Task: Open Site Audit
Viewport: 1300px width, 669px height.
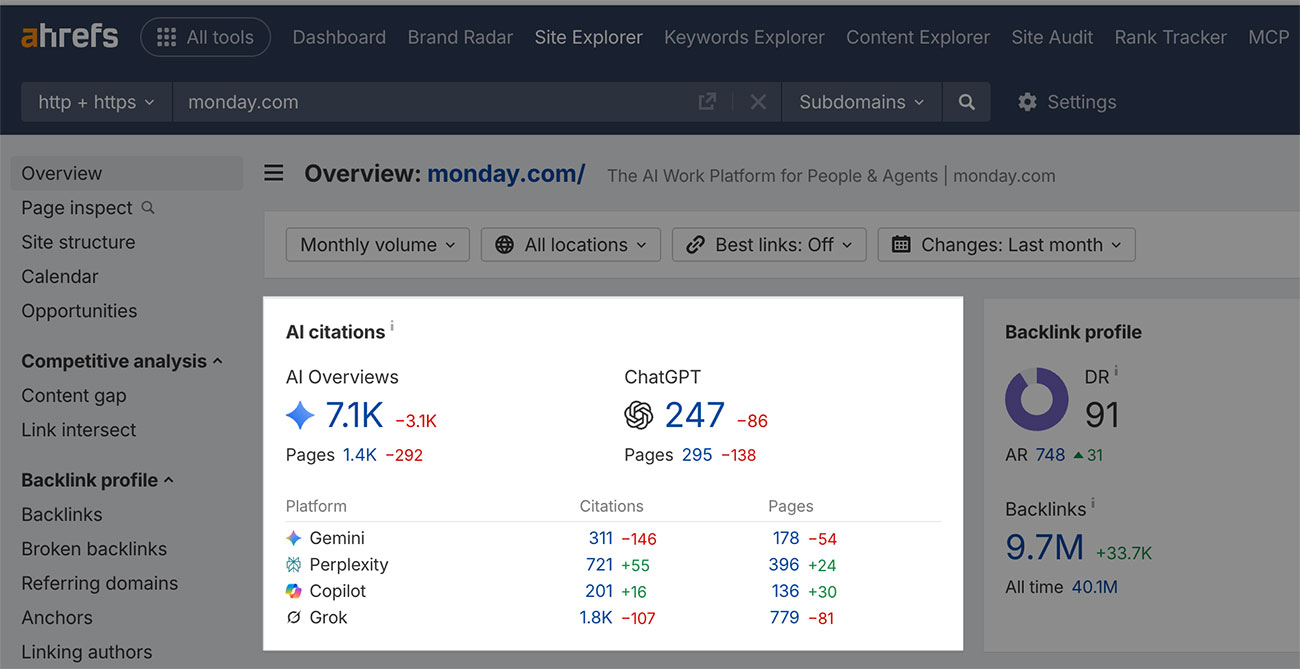Action: [x=1052, y=37]
